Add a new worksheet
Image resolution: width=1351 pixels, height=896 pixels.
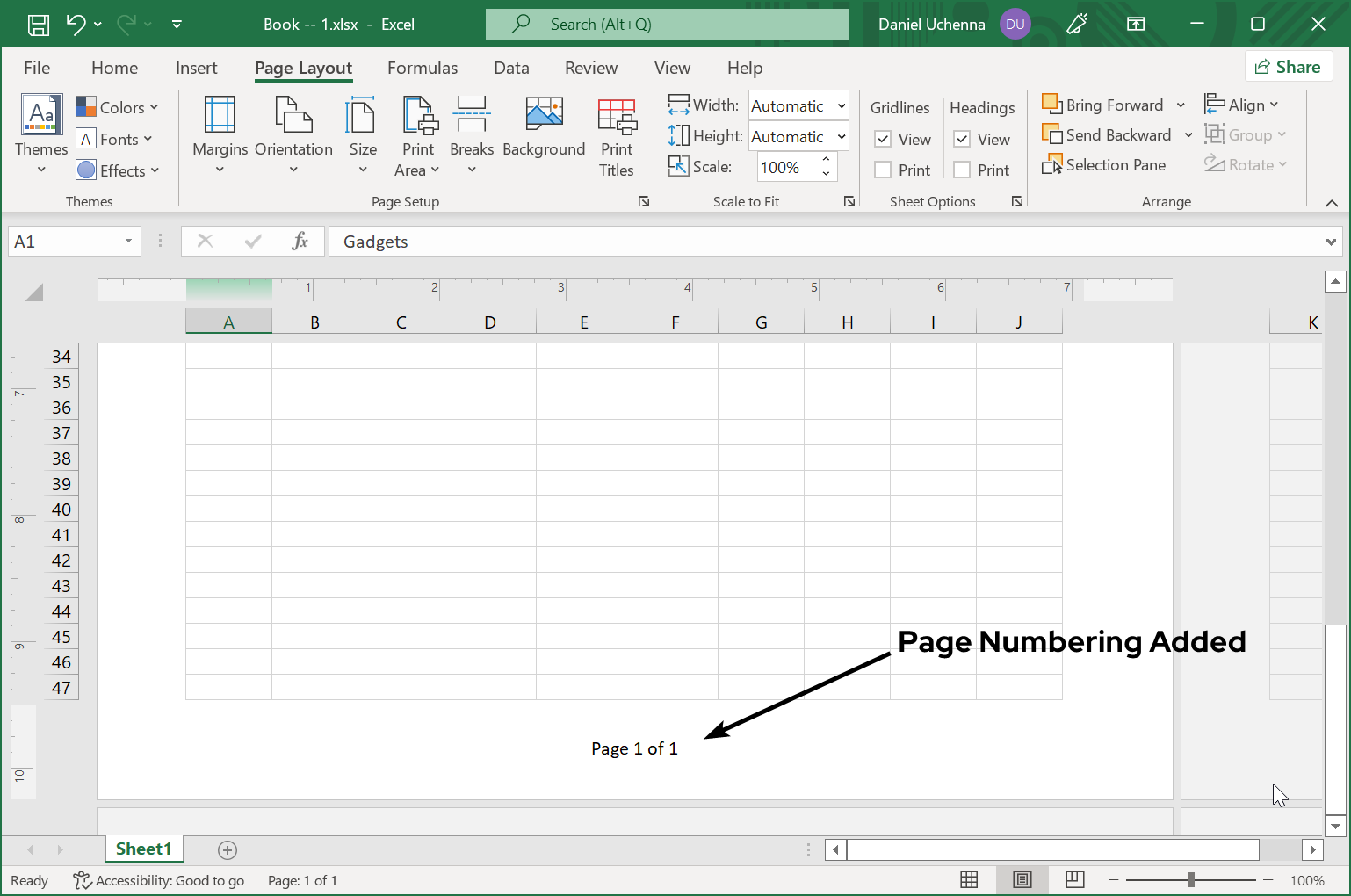coord(228,849)
